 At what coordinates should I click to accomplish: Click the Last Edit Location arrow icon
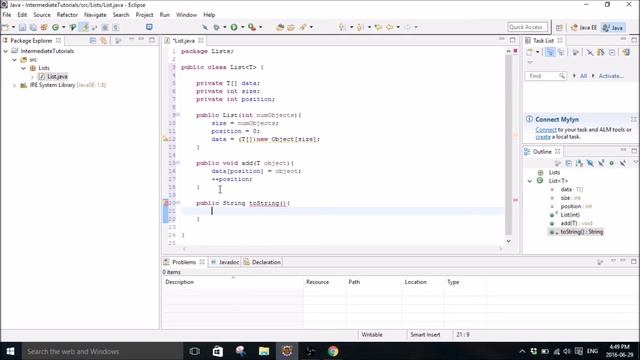click(x=379, y=27)
